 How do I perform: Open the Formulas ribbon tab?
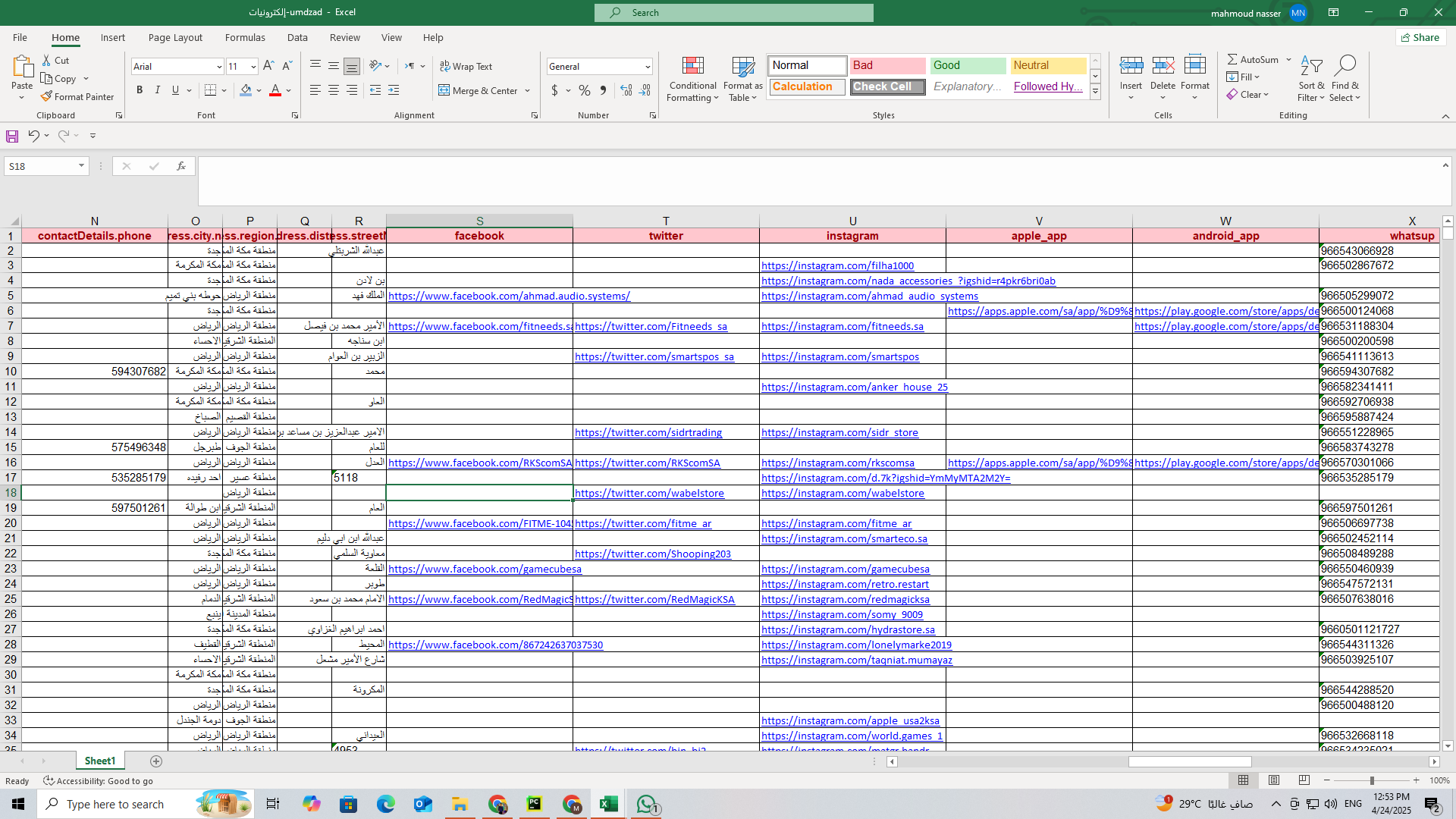point(245,37)
